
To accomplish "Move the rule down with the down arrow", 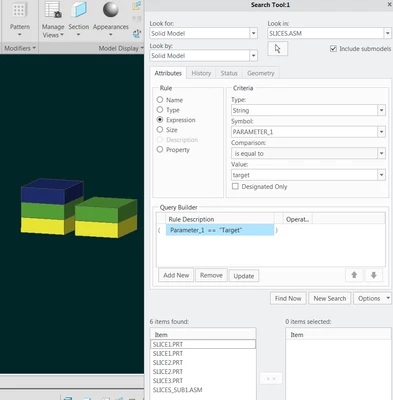I will [x=373, y=275].
